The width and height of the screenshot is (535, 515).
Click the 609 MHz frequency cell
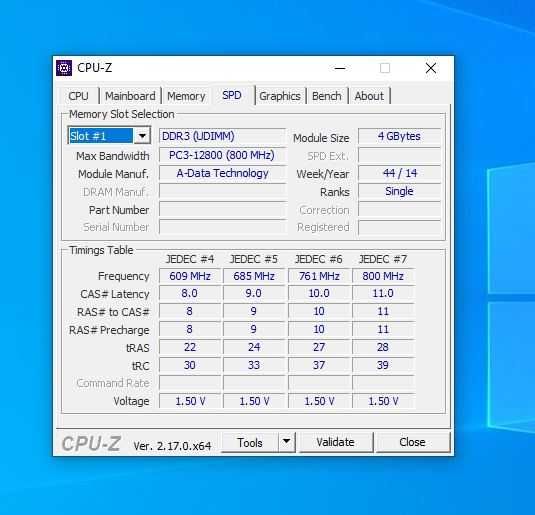coord(190,276)
